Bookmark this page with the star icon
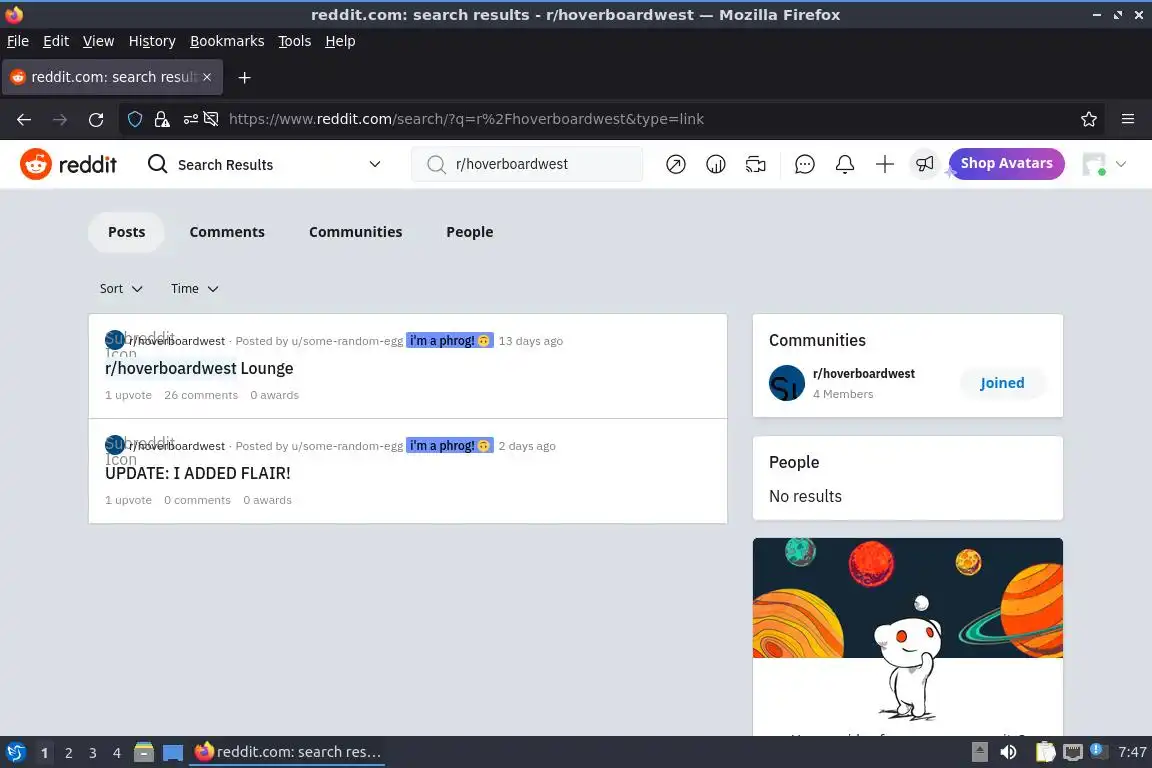 click(1089, 119)
